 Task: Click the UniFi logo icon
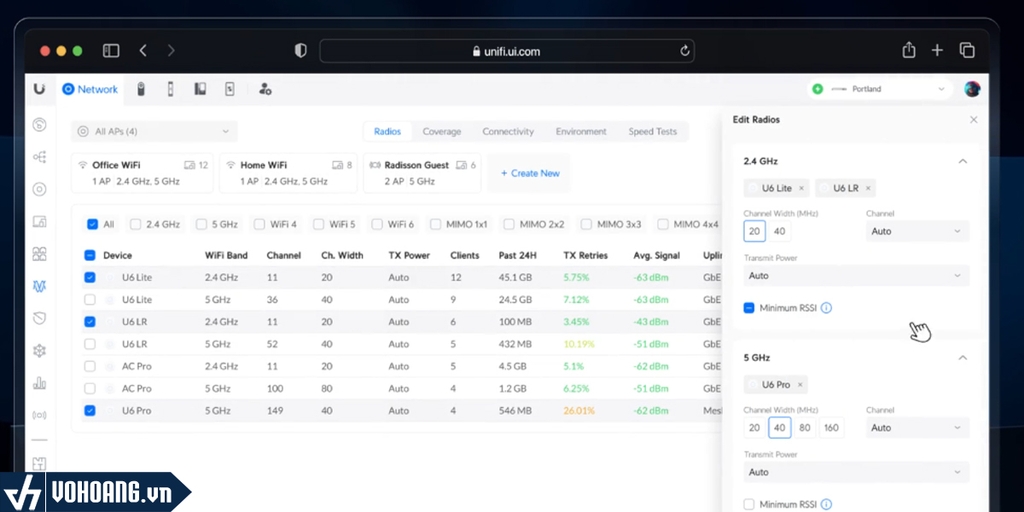click(x=39, y=89)
